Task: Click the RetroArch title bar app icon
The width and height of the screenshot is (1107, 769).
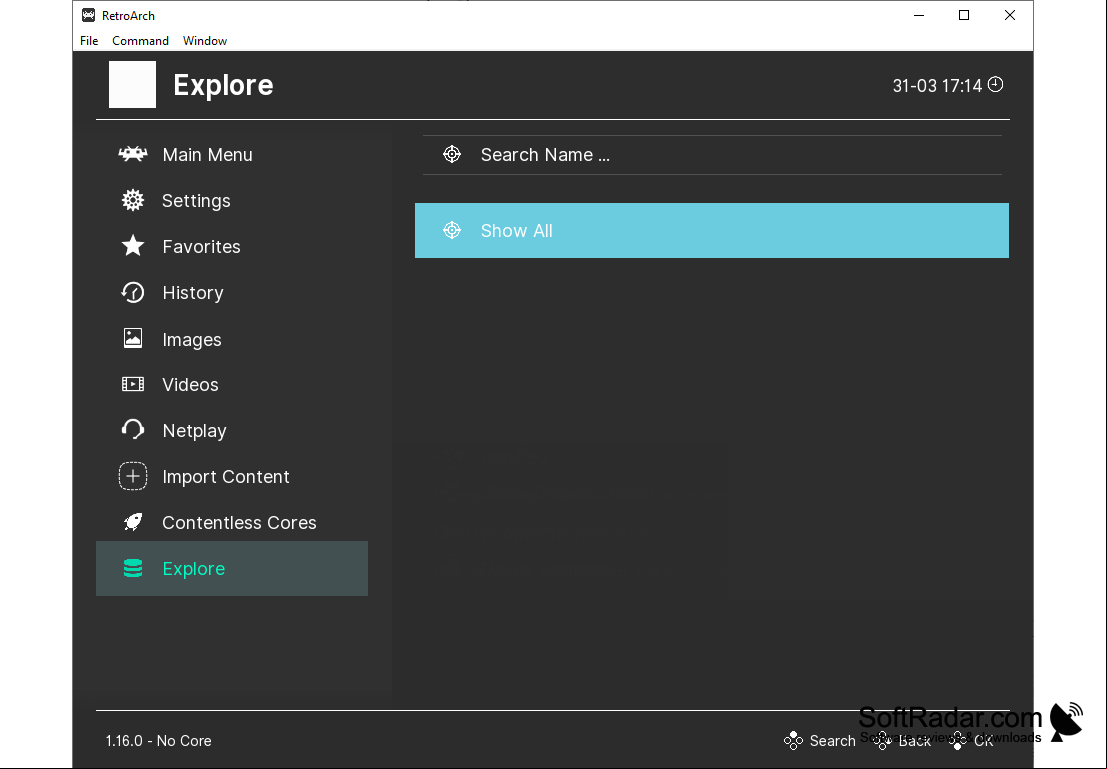Action: tap(88, 15)
